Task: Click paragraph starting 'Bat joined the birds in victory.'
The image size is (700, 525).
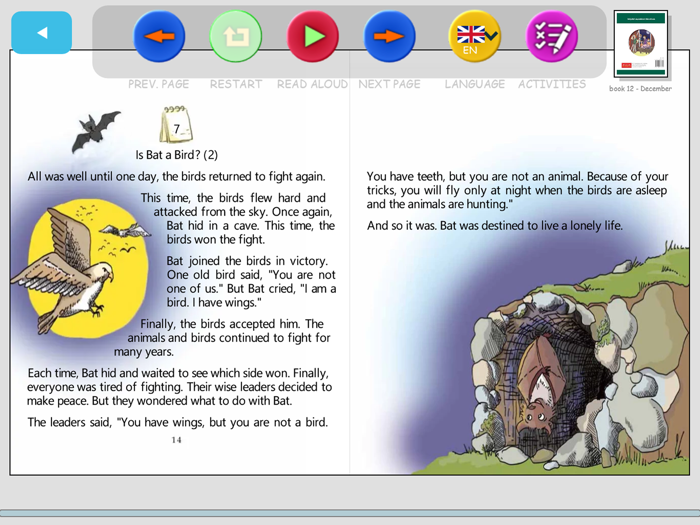Action: point(251,281)
